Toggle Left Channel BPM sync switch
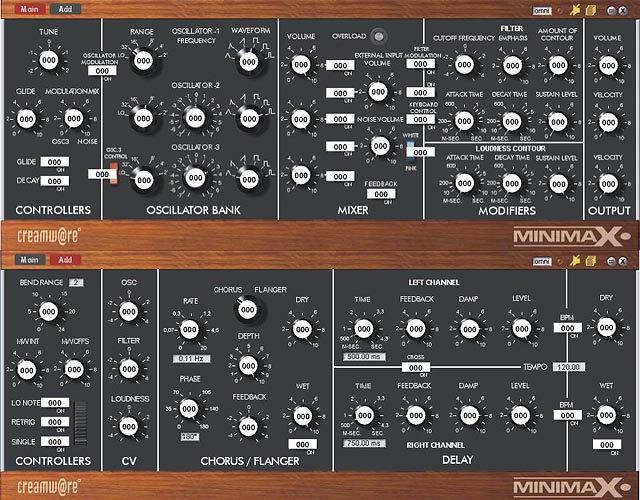The height and width of the screenshot is (500, 640). (x=567, y=328)
